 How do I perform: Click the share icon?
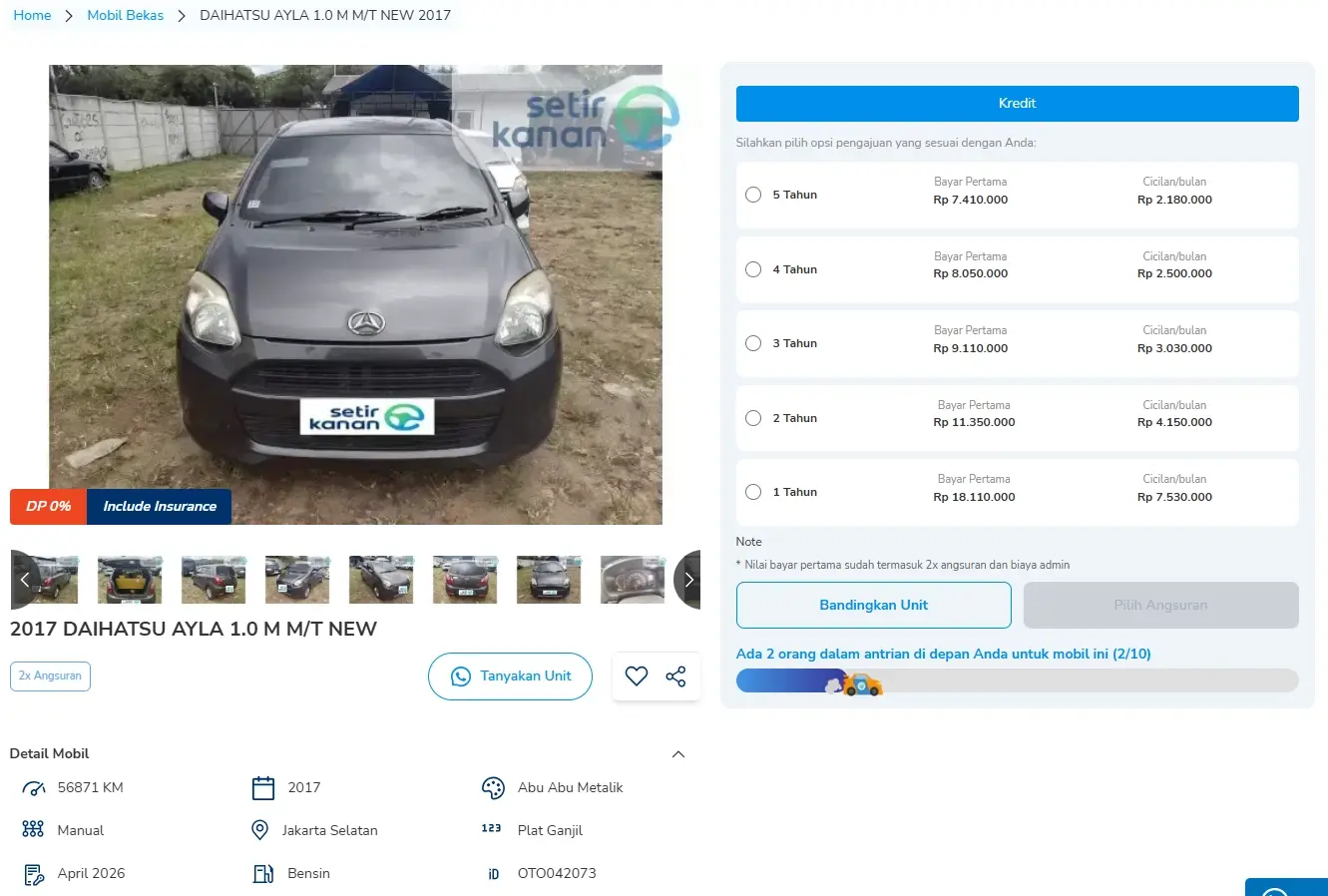[675, 676]
